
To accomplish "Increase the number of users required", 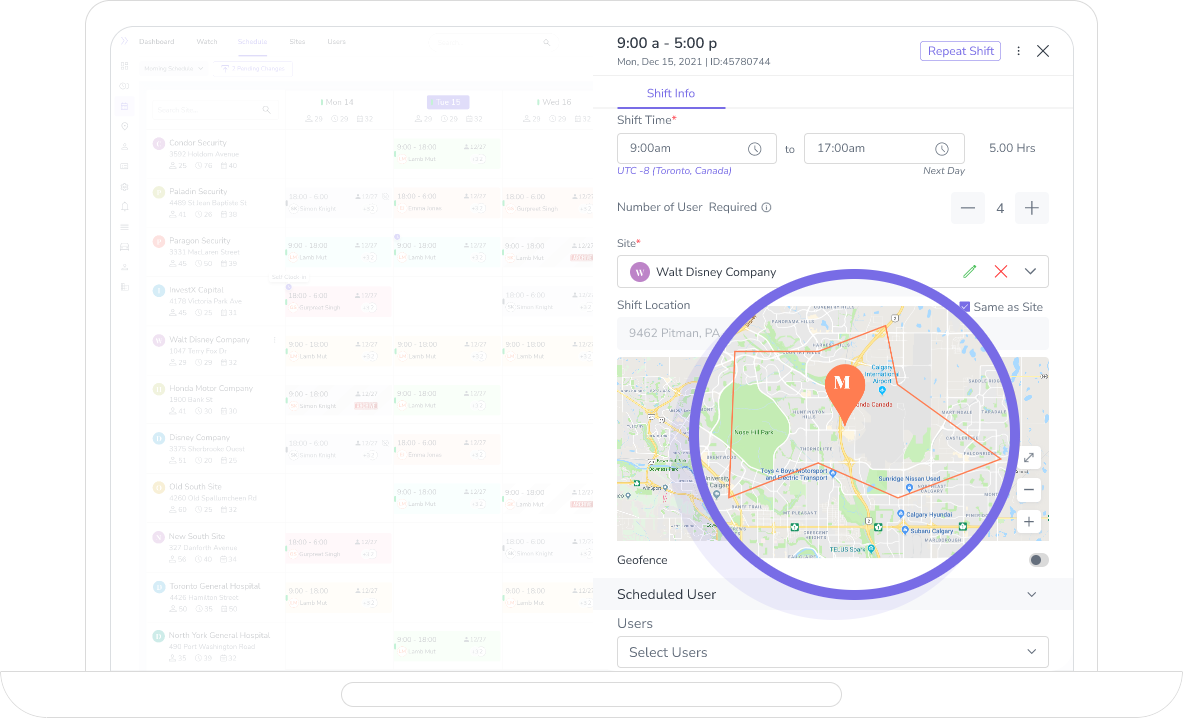I will (x=1031, y=208).
